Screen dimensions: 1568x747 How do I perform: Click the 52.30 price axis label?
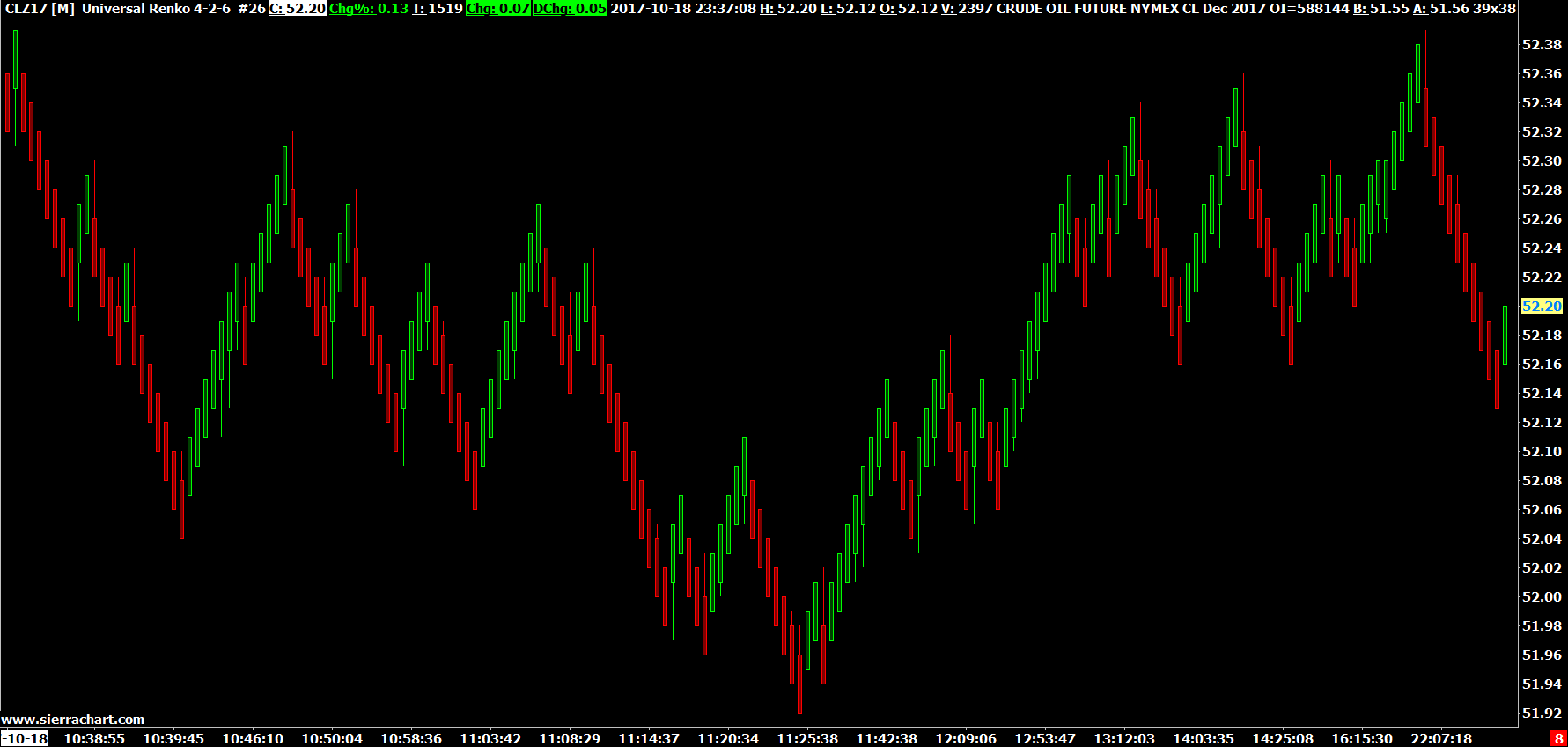1542,161
